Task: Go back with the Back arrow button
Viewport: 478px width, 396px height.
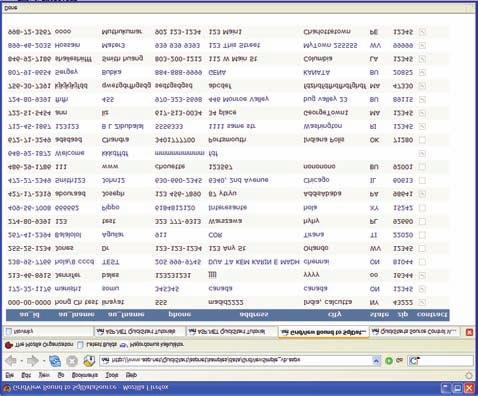Action: 11,361
